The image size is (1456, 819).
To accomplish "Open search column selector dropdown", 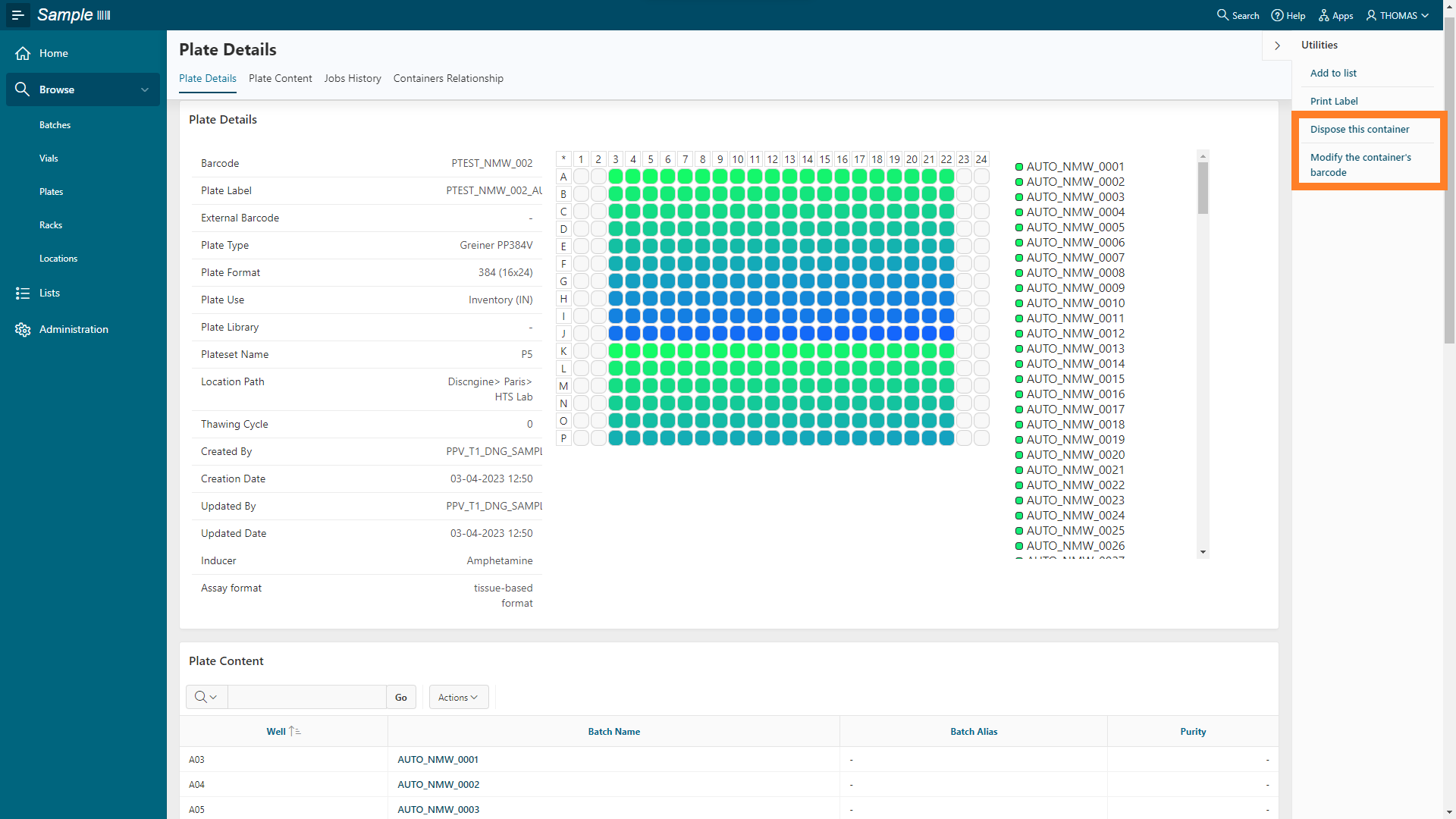I will click(x=206, y=698).
